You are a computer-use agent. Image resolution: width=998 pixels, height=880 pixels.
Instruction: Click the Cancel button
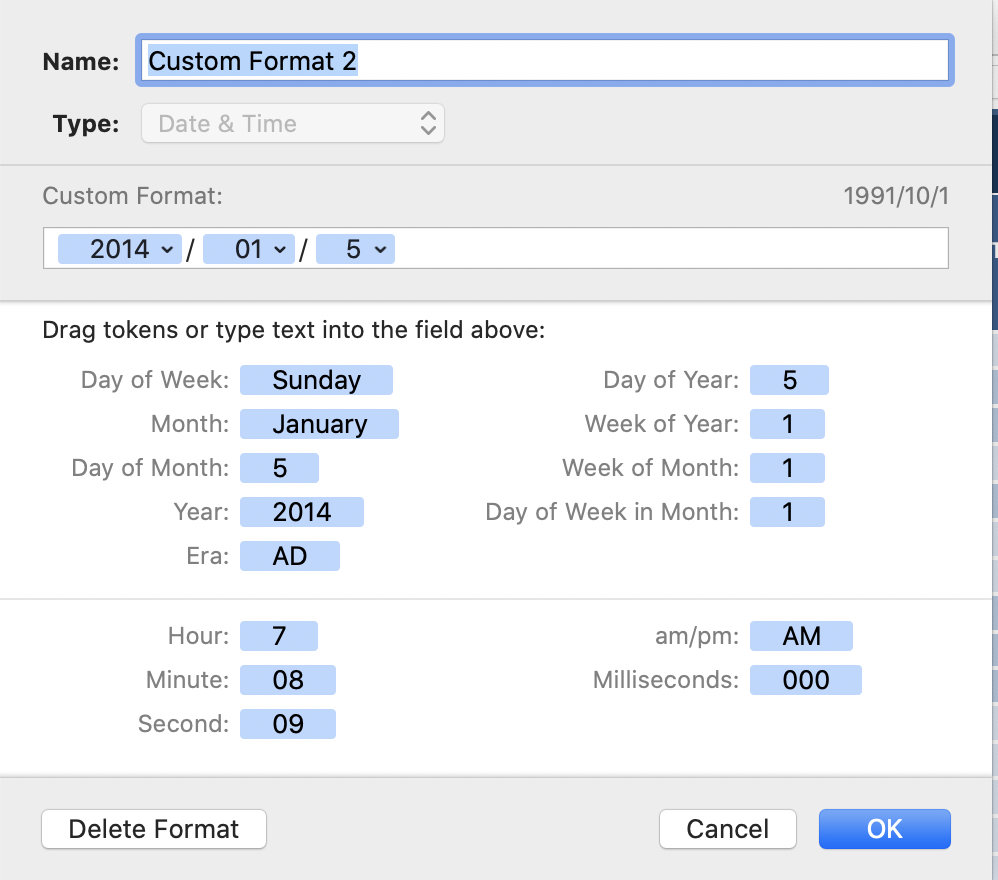(x=727, y=829)
